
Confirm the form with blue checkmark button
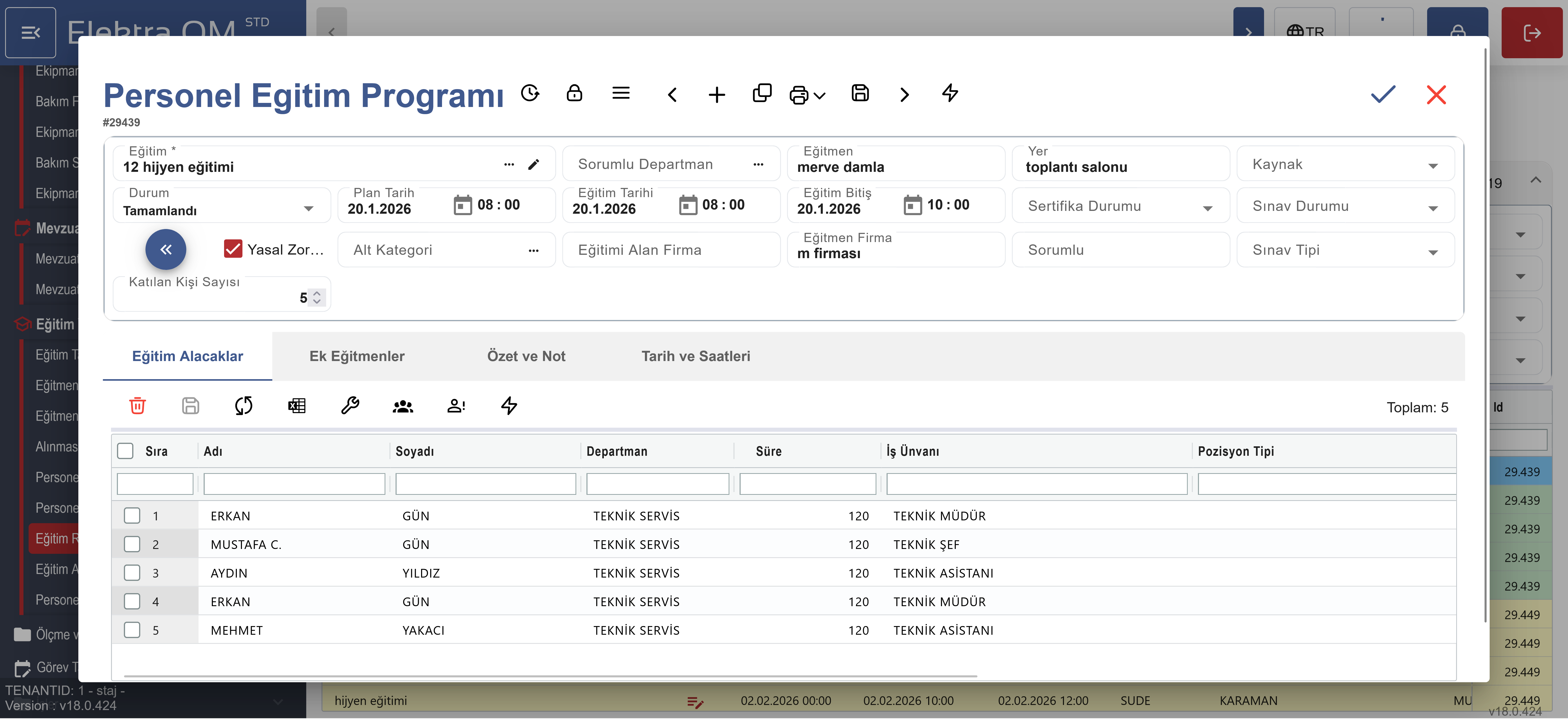click(1382, 94)
